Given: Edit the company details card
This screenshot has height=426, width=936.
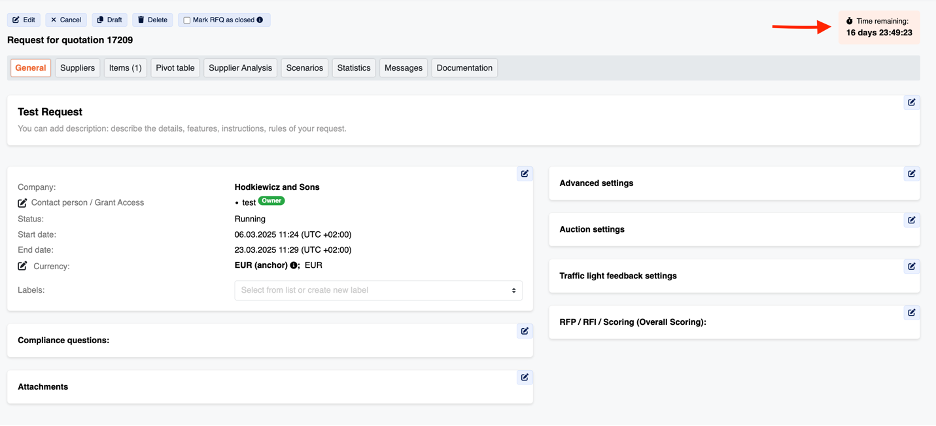Looking at the screenshot, I should (525, 174).
